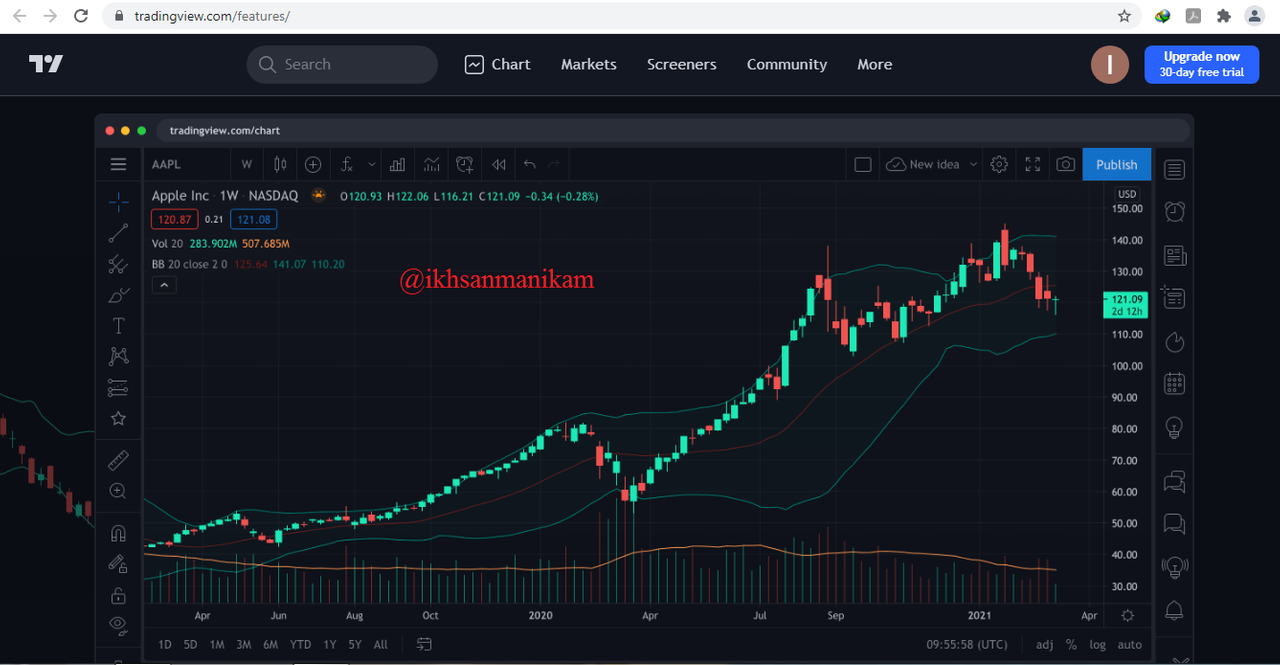Image resolution: width=1280 pixels, height=665 pixels.
Task: Select the 1D time range
Action: tap(165, 644)
